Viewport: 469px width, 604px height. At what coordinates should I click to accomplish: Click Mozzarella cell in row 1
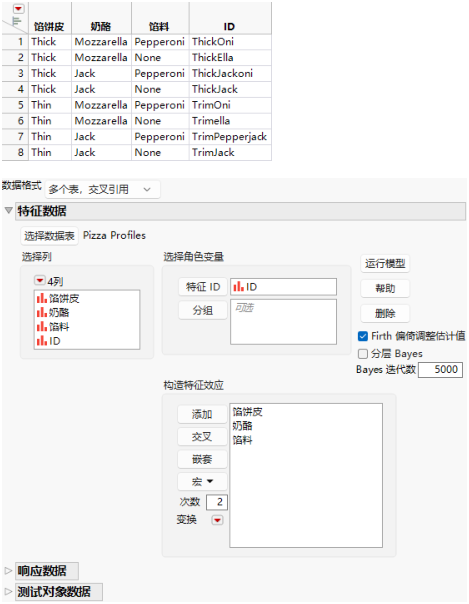101,42
